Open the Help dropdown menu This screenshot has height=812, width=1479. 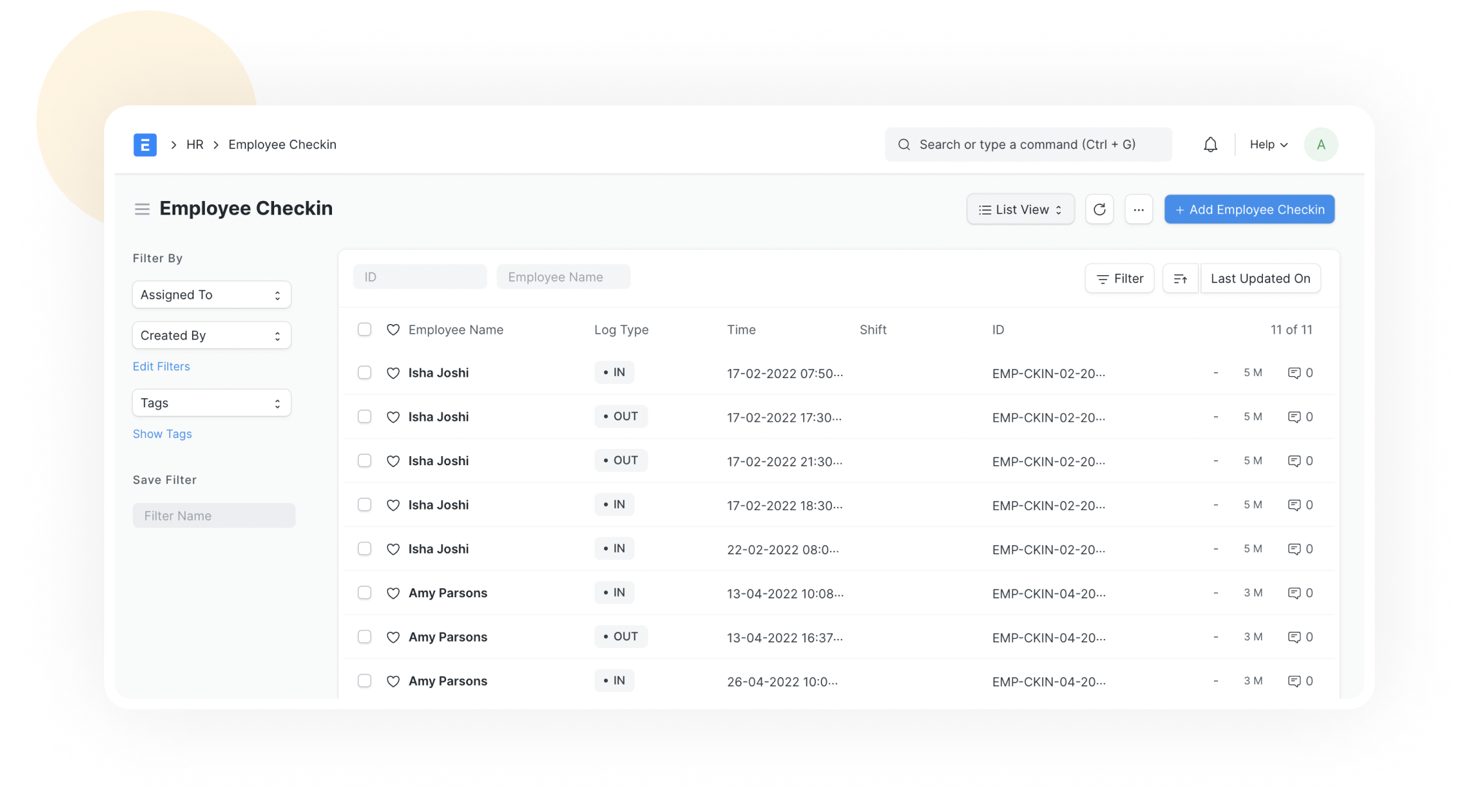click(x=1268, y=144)
